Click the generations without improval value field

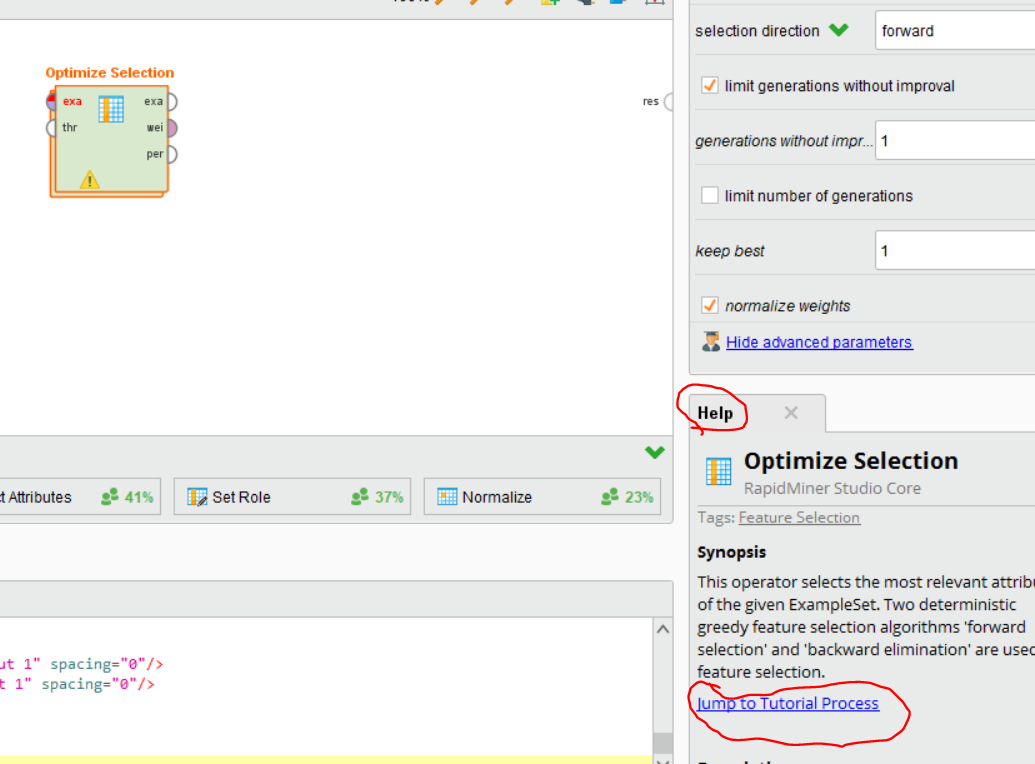(954, 141)
